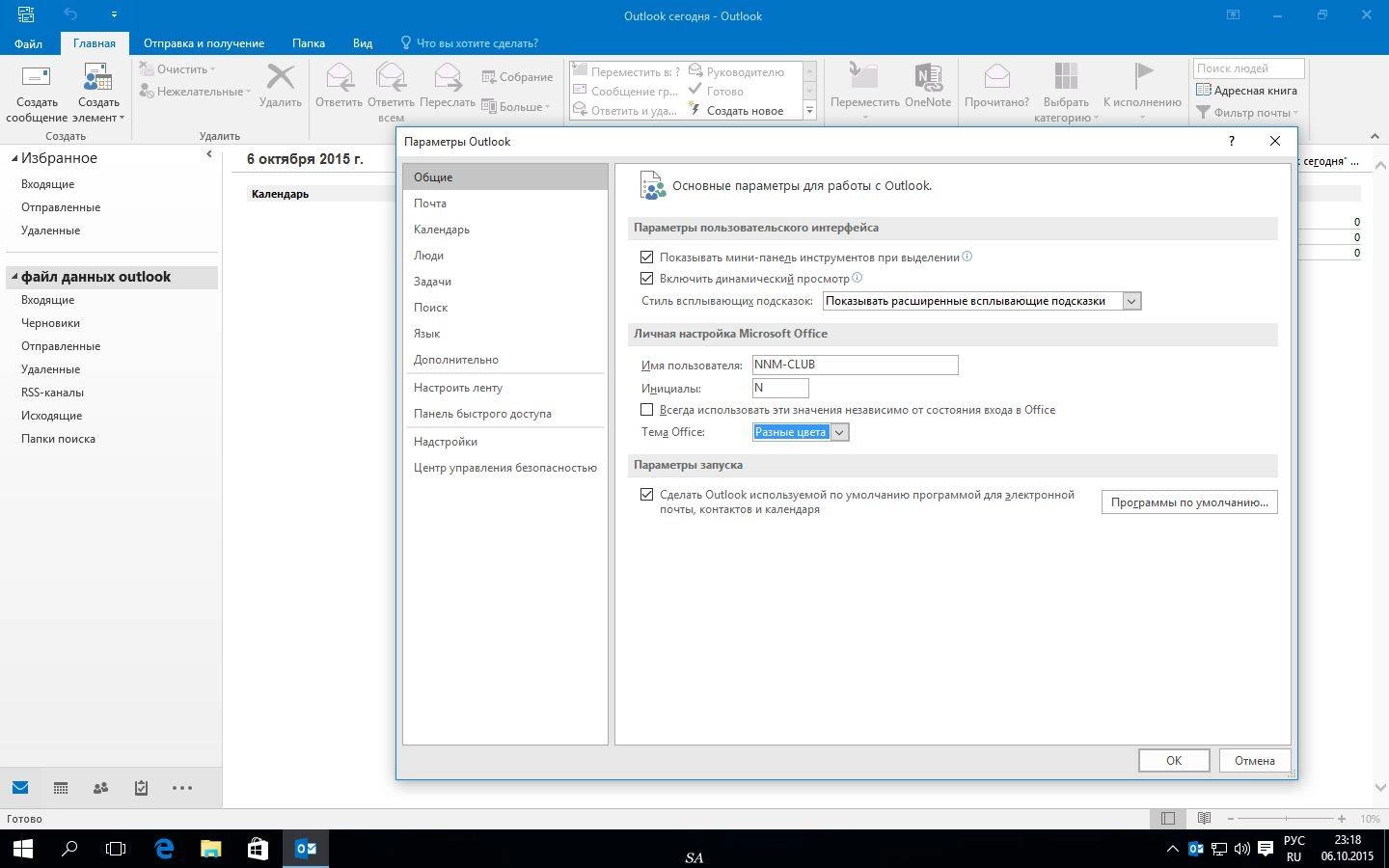Viewport: 1389px width, 868px height.
Task: Click zoom in plus button in status bar
Action: [x=1341, y=818]
